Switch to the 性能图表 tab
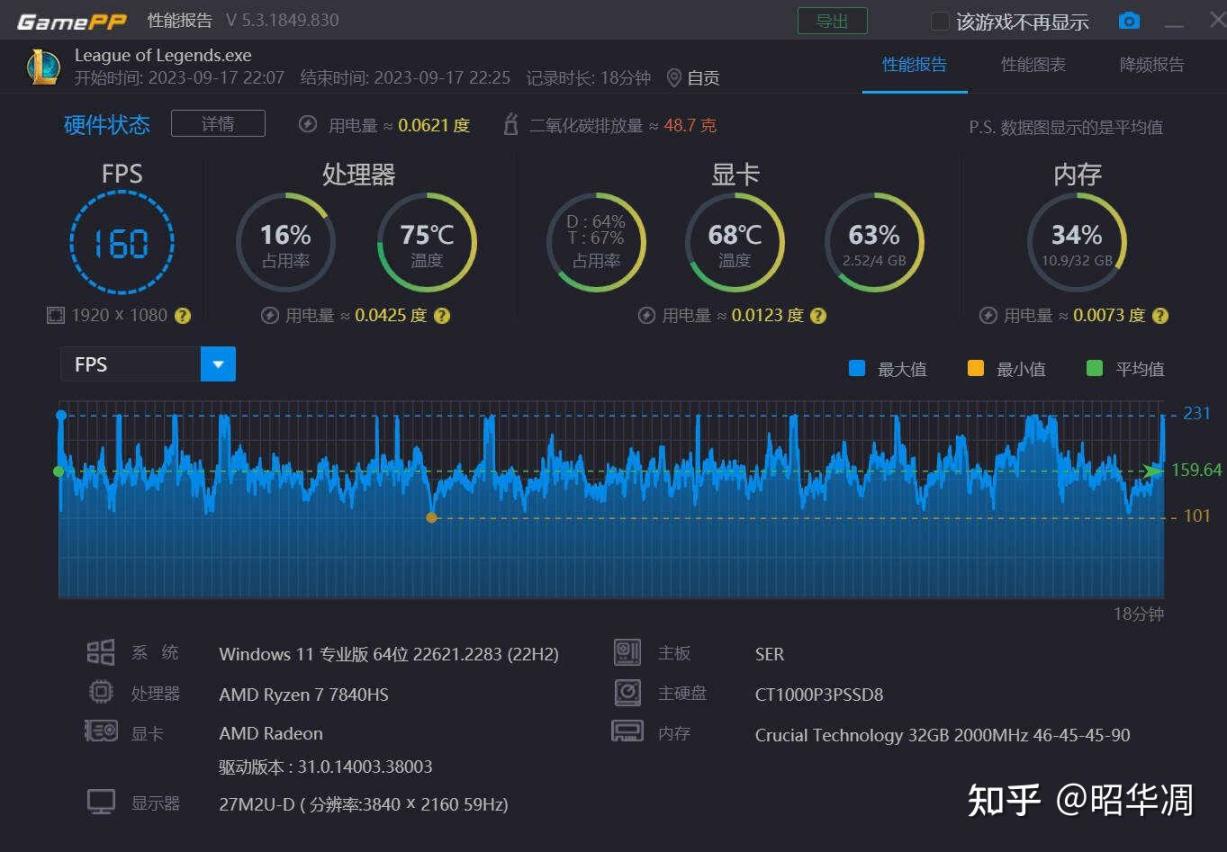 [1033, 65]
